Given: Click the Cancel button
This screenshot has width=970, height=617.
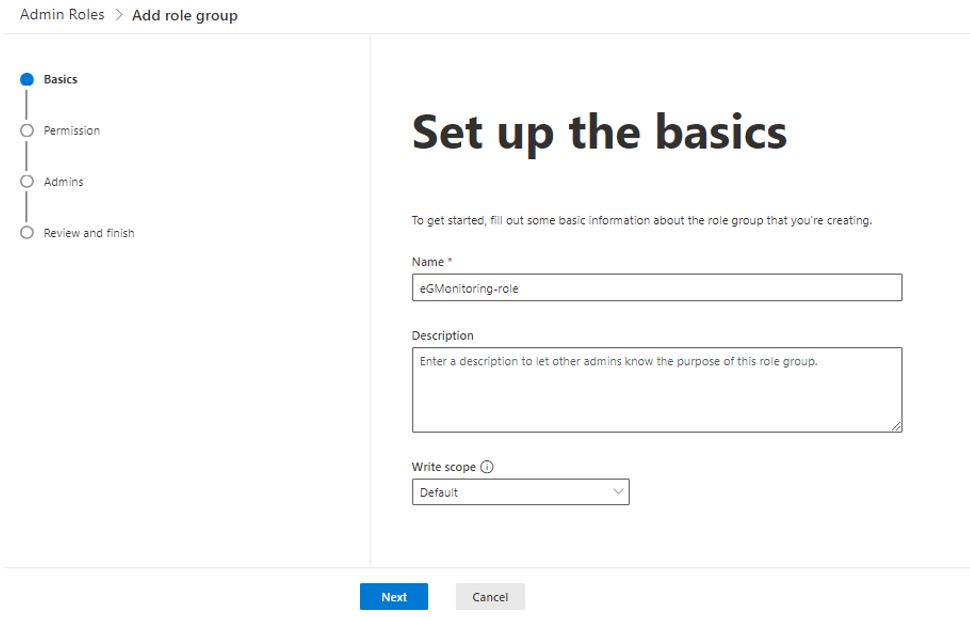Looking at the screenshot, I should click(491, 597).
